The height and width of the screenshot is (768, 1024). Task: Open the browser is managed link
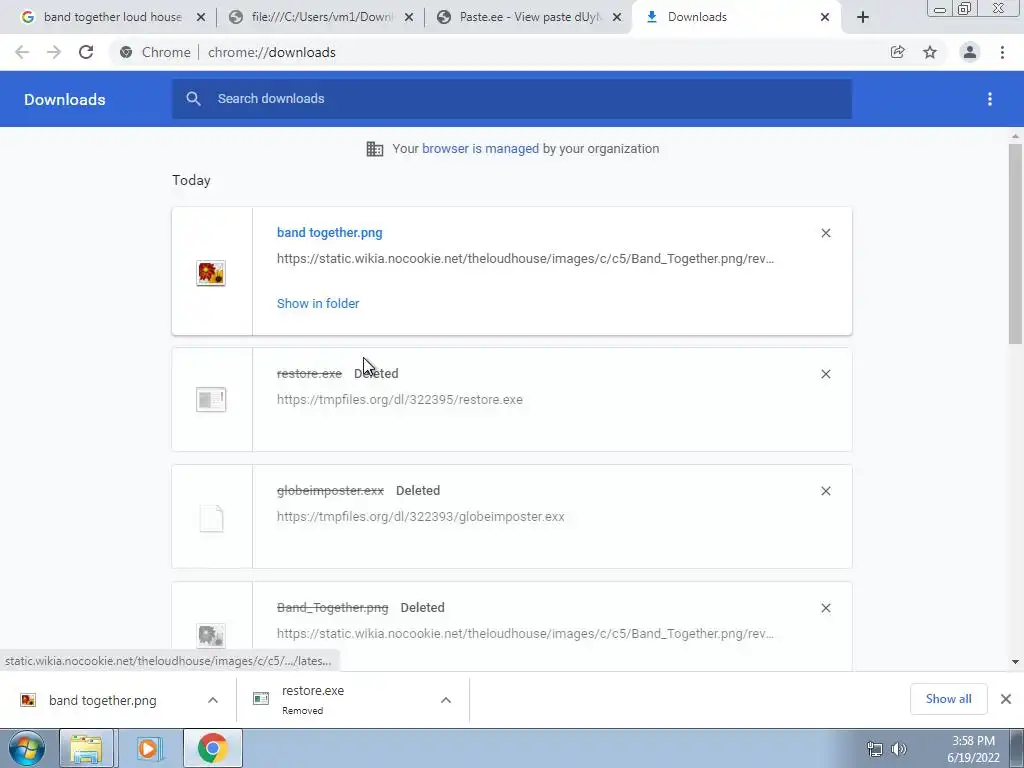481,149
